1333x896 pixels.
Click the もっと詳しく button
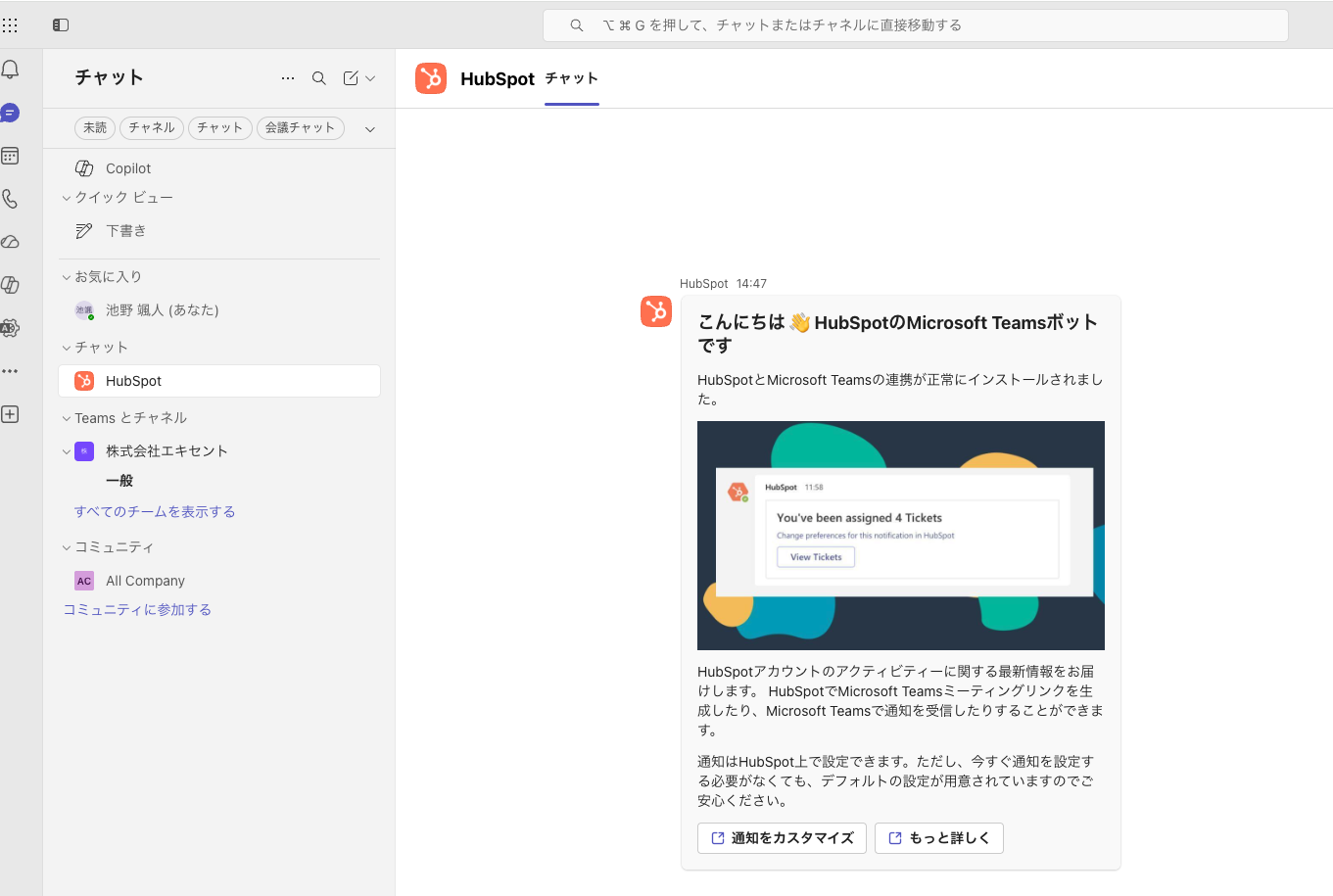click(938, 838)
